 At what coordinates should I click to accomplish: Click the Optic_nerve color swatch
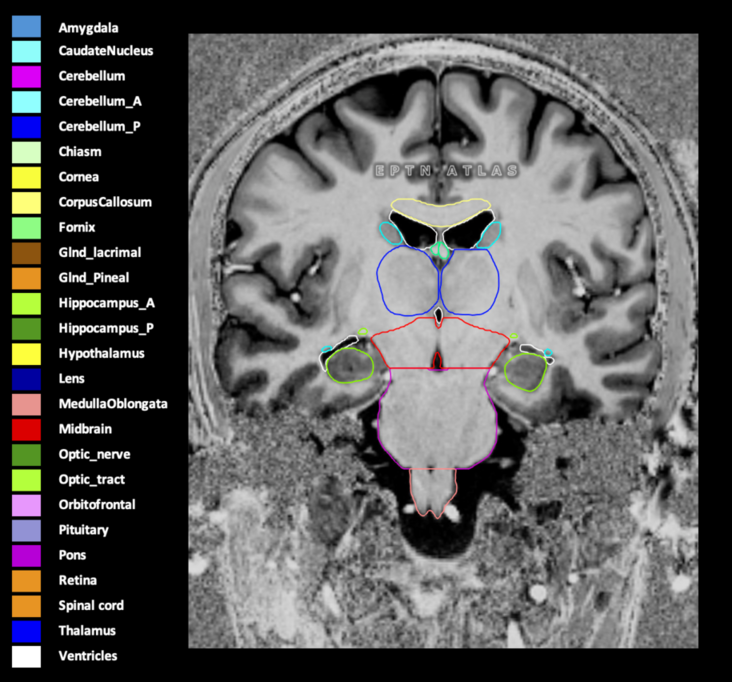26,455
